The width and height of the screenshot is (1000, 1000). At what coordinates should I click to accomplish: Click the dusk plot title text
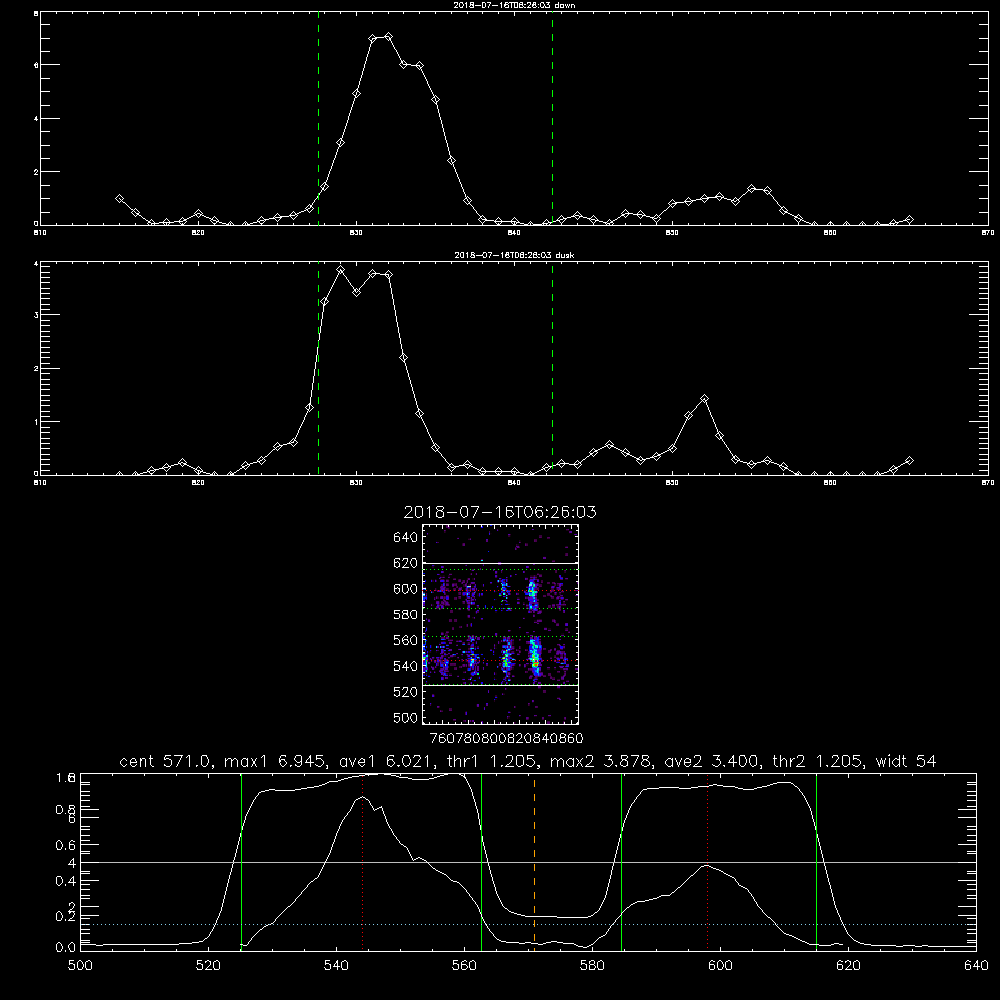[514, 255]
